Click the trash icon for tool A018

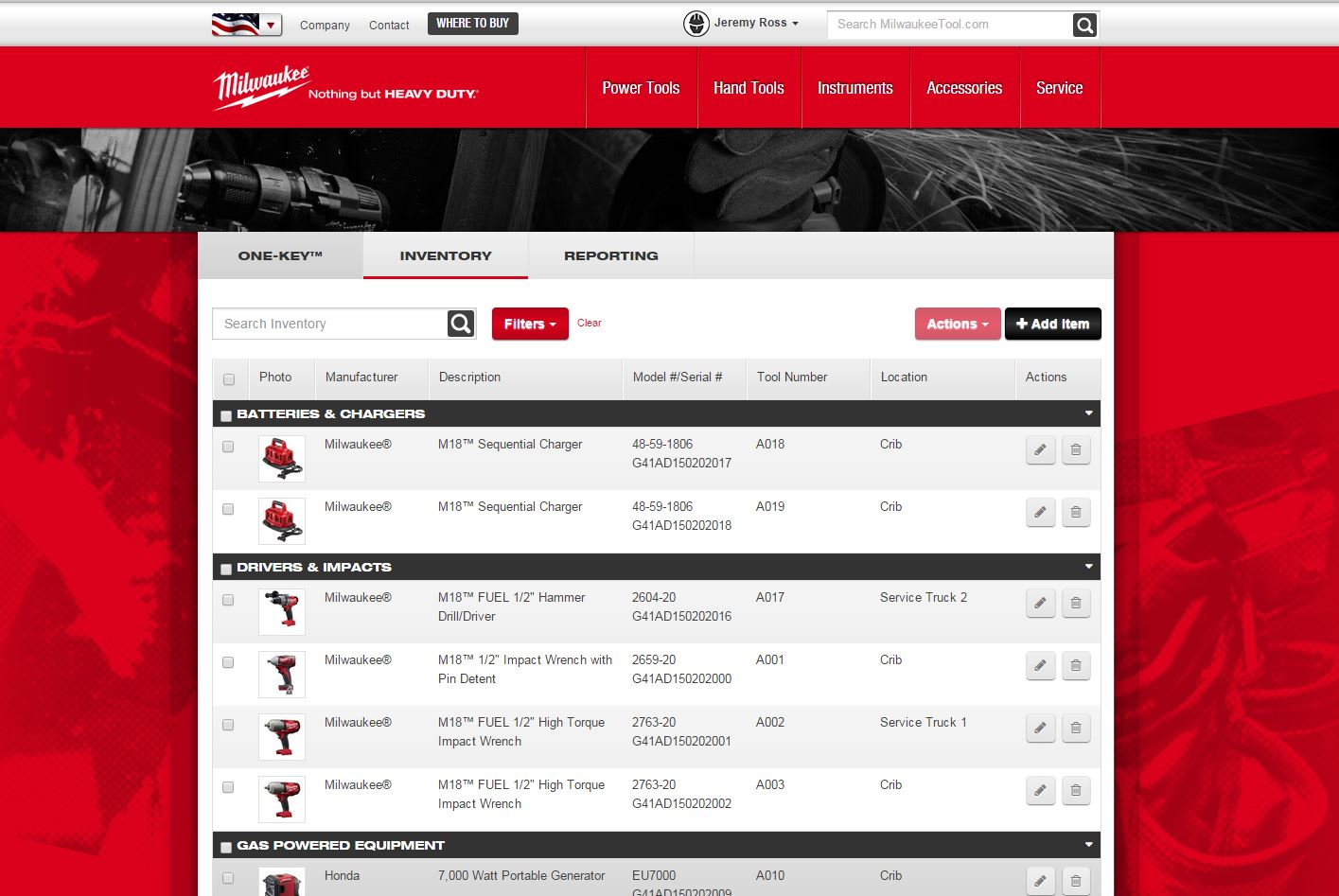click(1076, 450)
